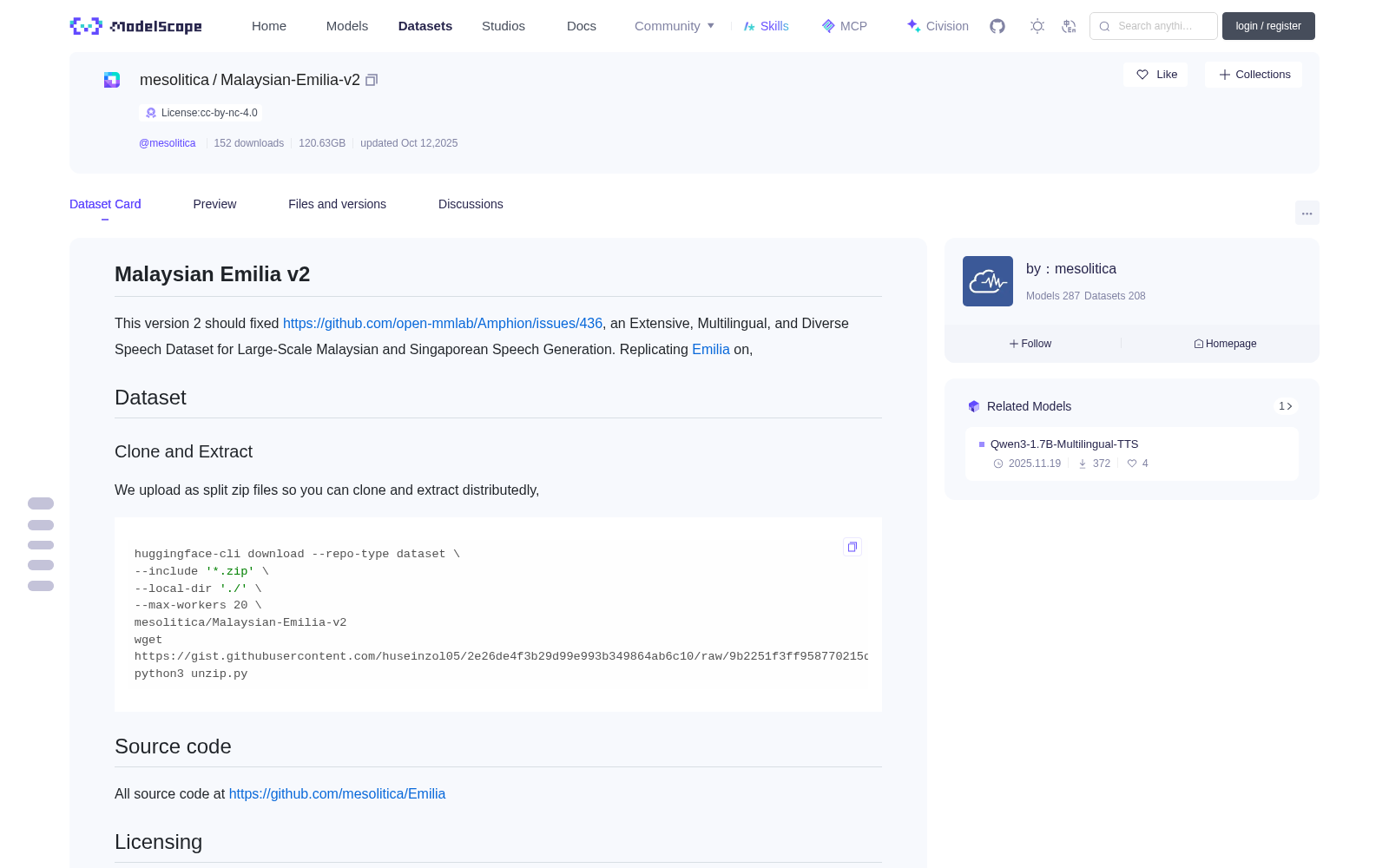Click the 'Licensing' heading
This screenshot has height=868, width=1389.
pos(158,842)
